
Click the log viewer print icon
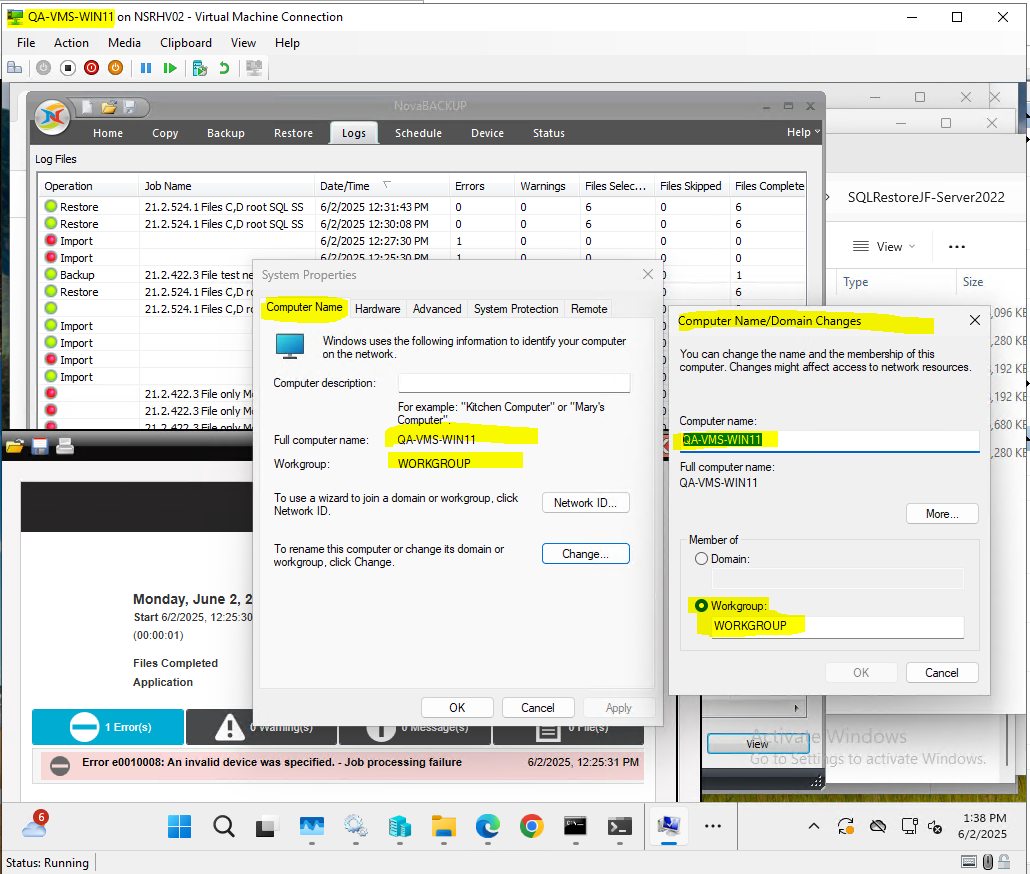tap(64, 447)
